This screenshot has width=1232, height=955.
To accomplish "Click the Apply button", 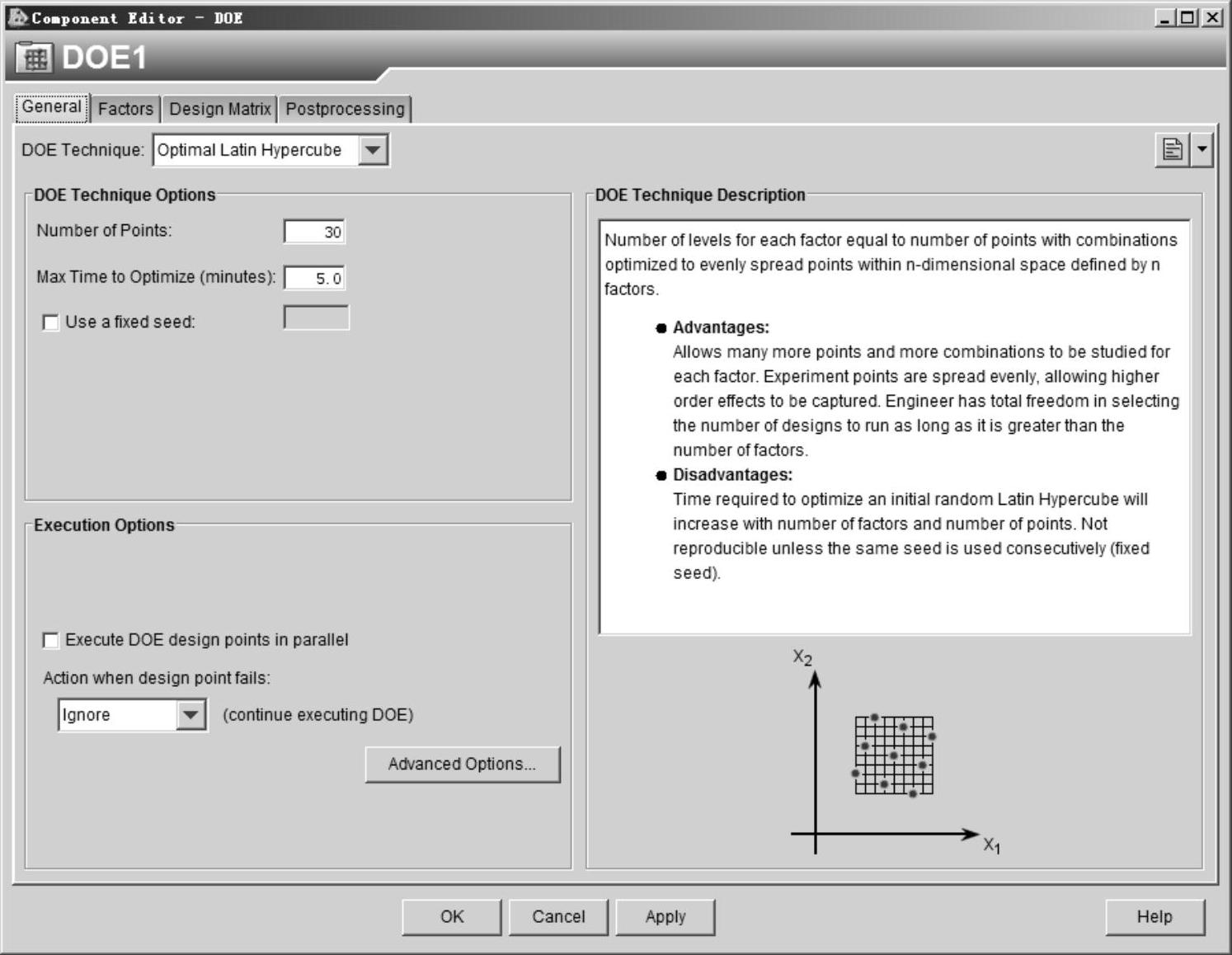I will click(665, 917).
